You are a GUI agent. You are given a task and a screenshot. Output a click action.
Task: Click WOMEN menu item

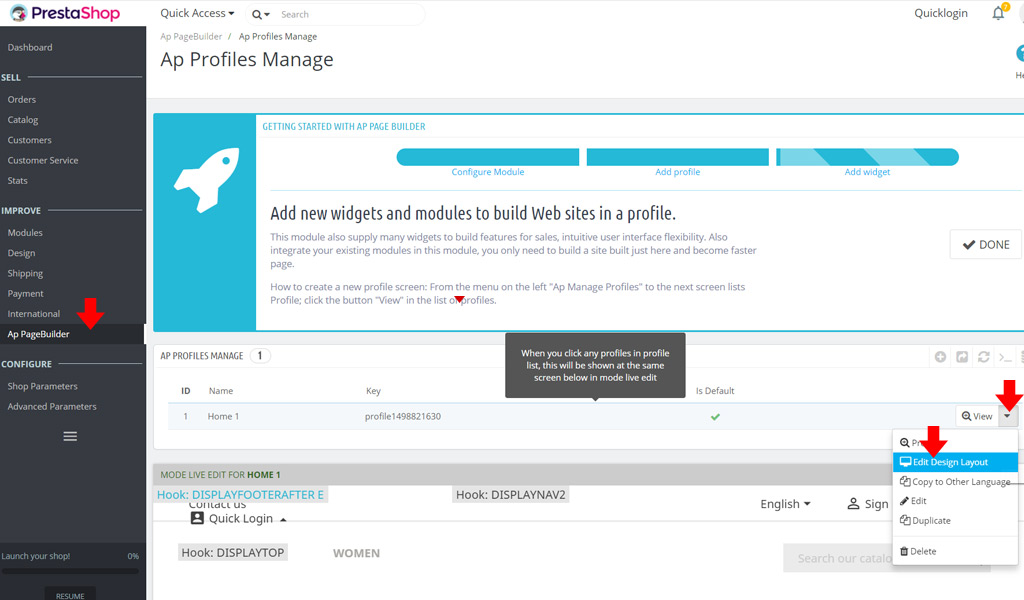356,553
